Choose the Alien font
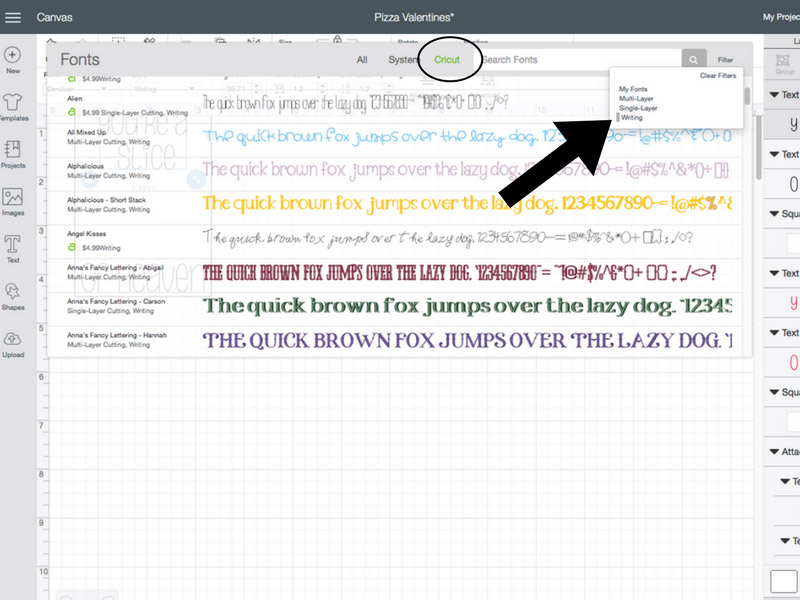This screenshot has width=800, height=600. coord(394,106)
